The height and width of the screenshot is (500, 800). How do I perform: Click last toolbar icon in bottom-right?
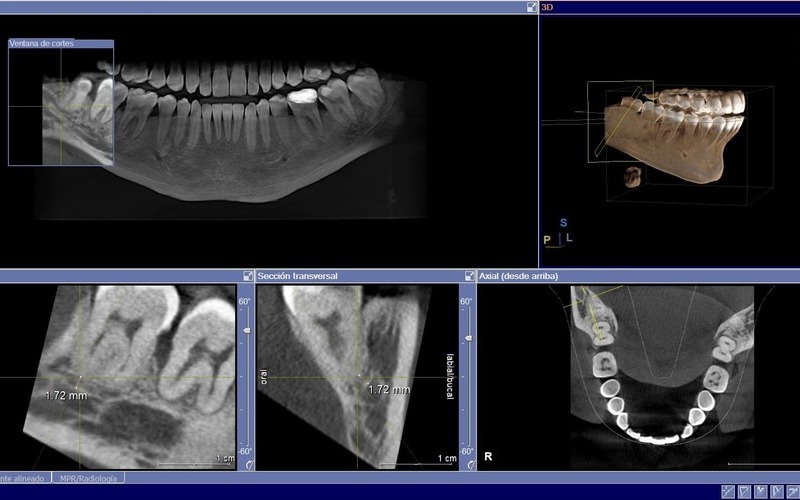[x=793, y=491]
